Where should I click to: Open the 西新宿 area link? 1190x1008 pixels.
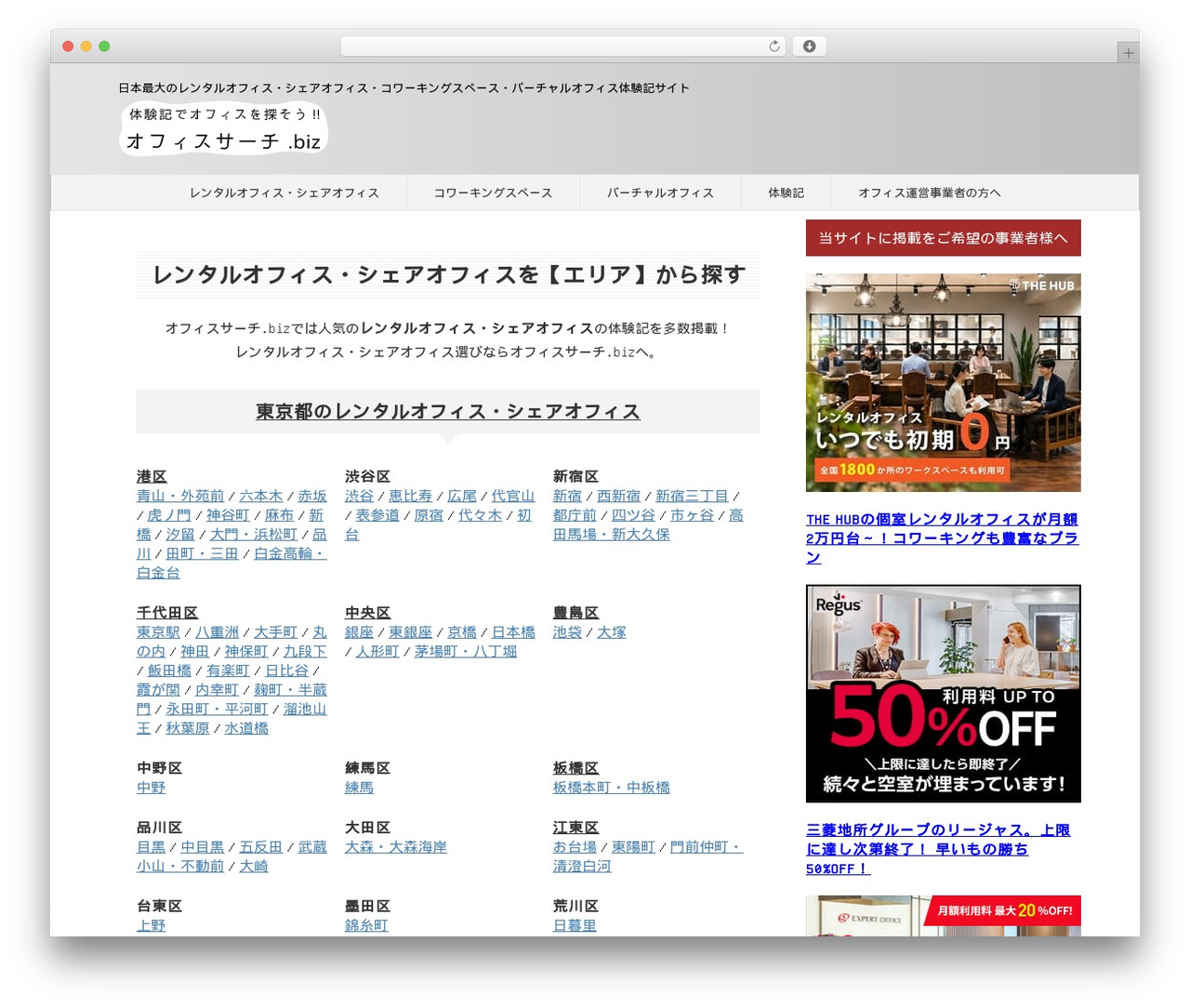pos(618,497)
